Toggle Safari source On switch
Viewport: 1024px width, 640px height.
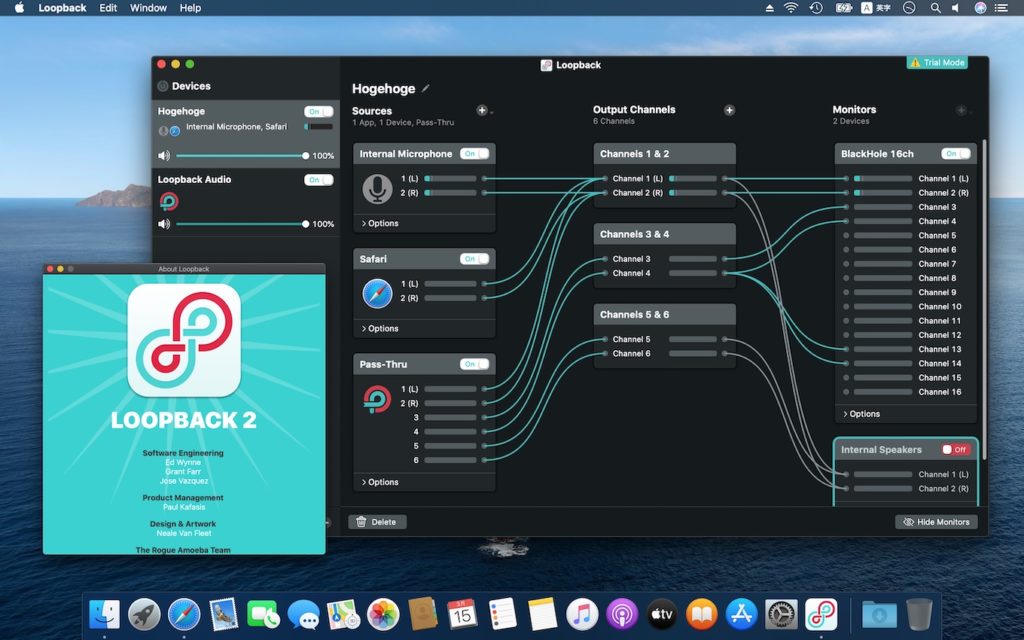click(x=474, y=259)
